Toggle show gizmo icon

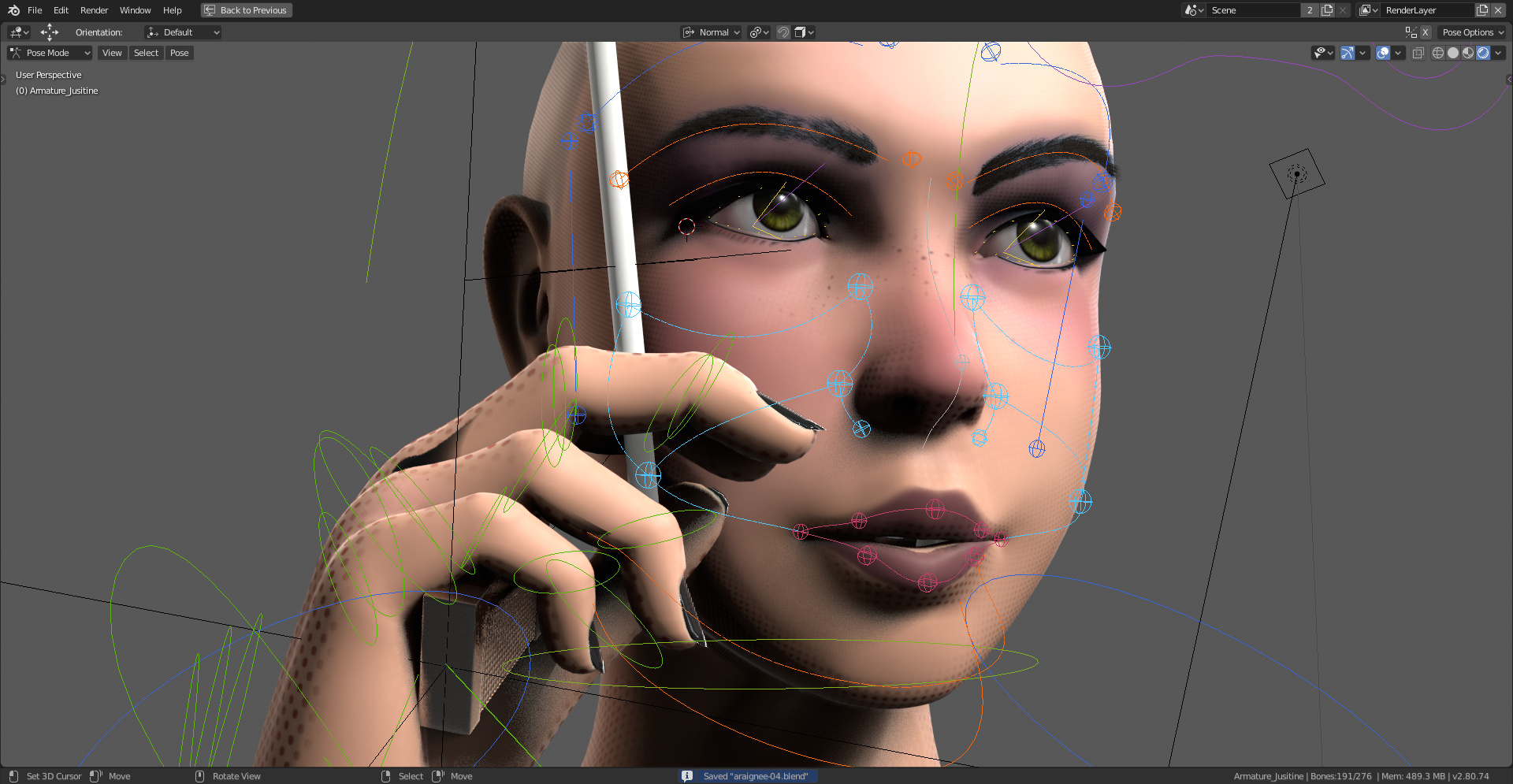pyautogui.click(x=1348, y=53)
